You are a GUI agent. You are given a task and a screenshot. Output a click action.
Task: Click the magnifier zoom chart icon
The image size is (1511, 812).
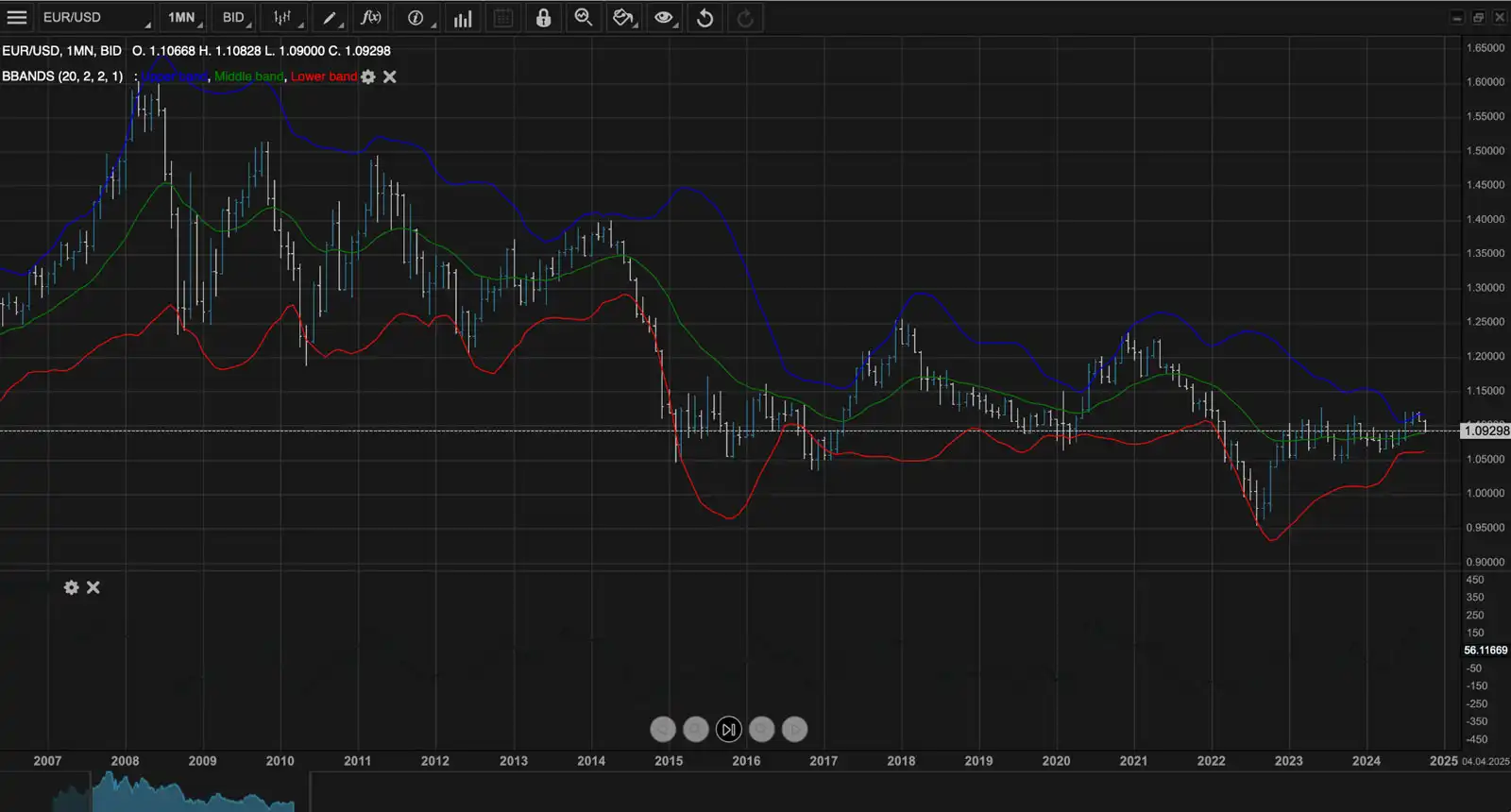[584, 18]
